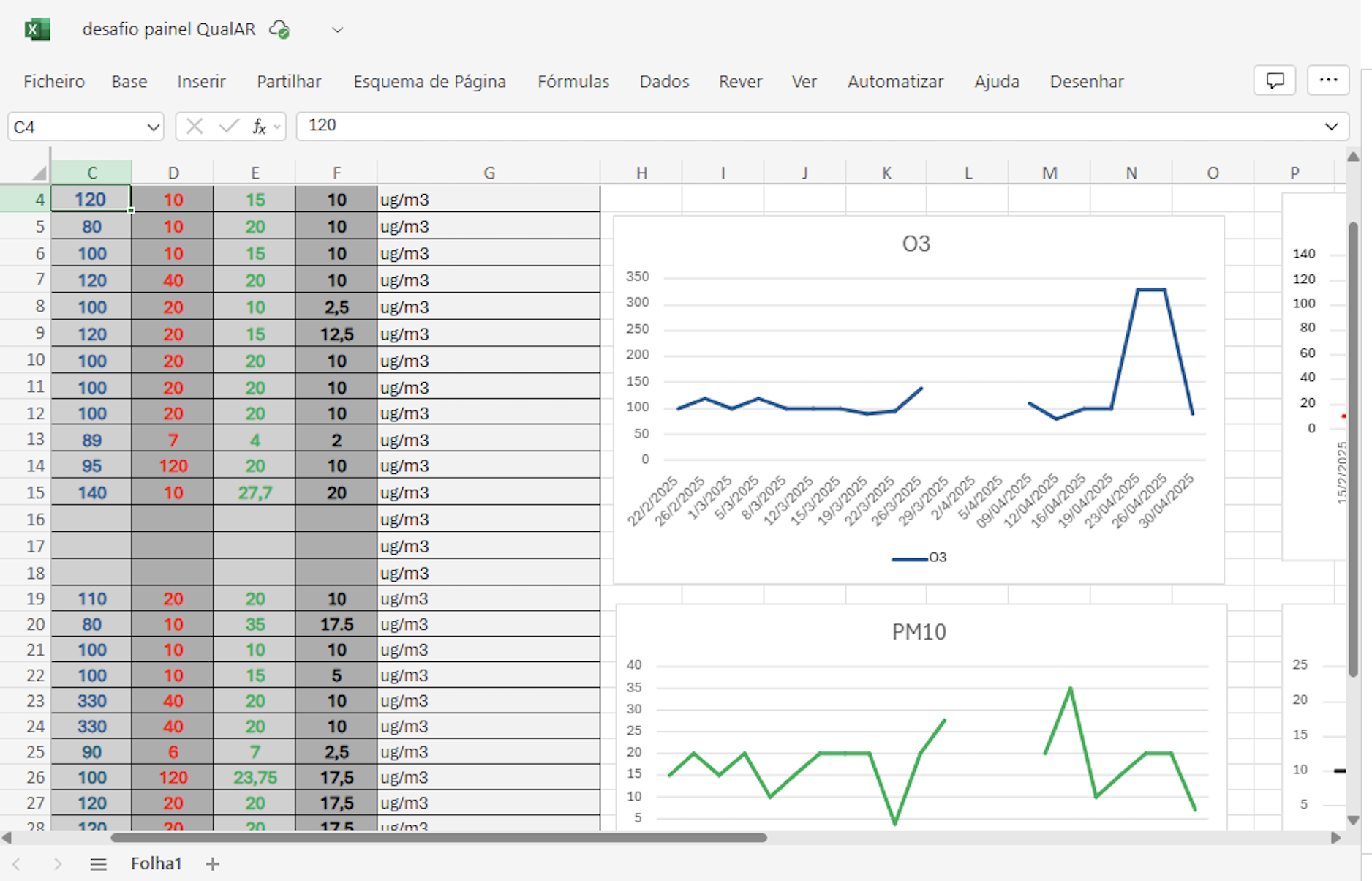
Task: Switch to Esquema de Página tab
Action: click(430, 81)
